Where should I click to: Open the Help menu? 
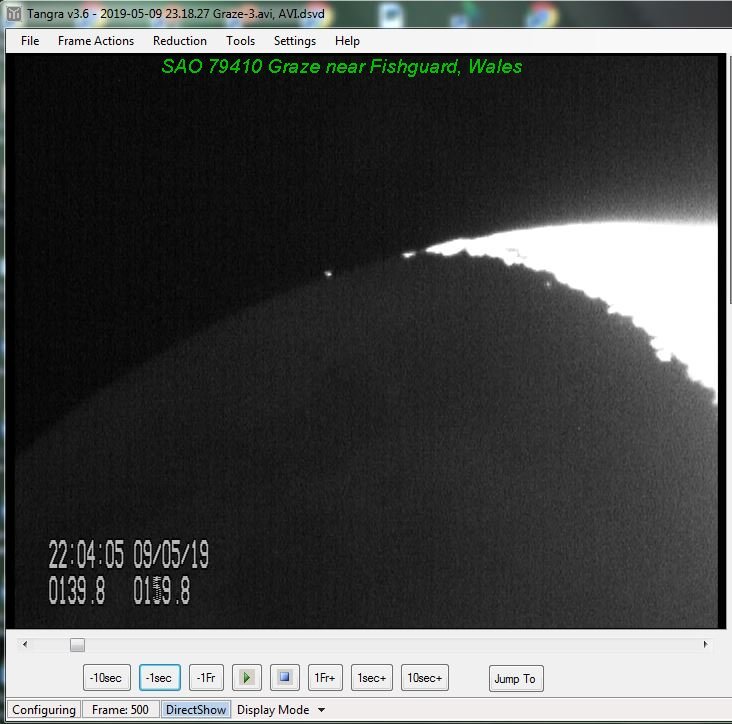[347, 41]
